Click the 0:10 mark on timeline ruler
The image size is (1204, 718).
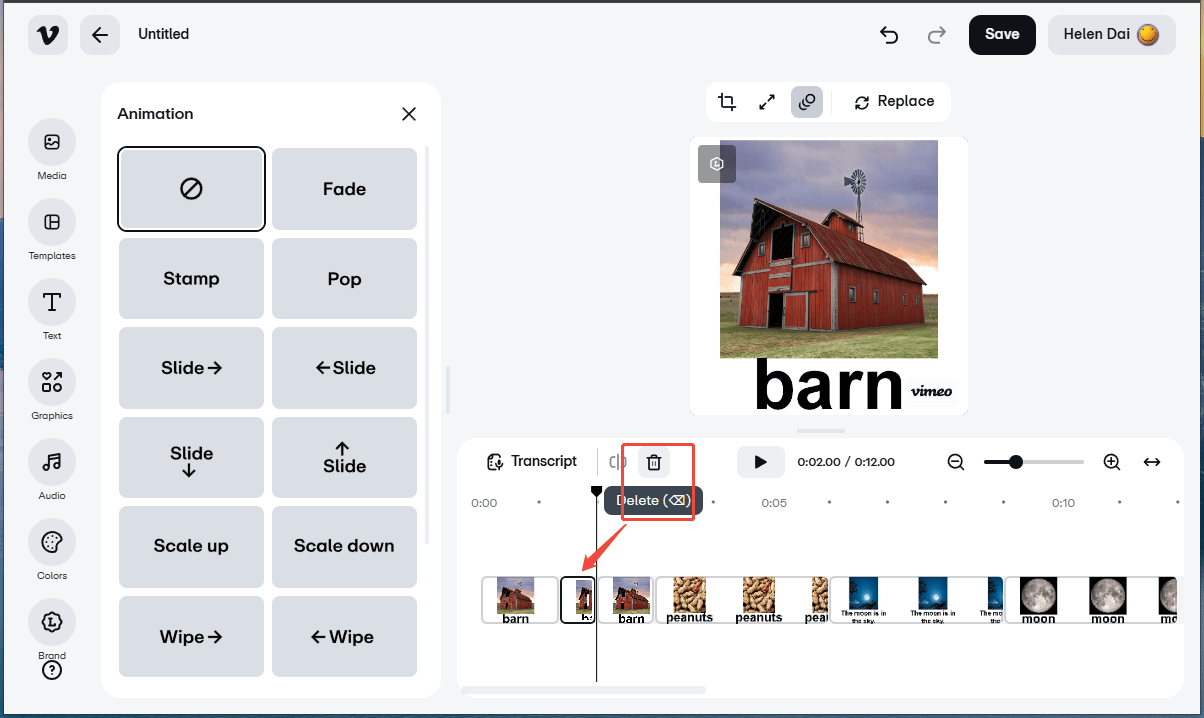(1063, 503)
